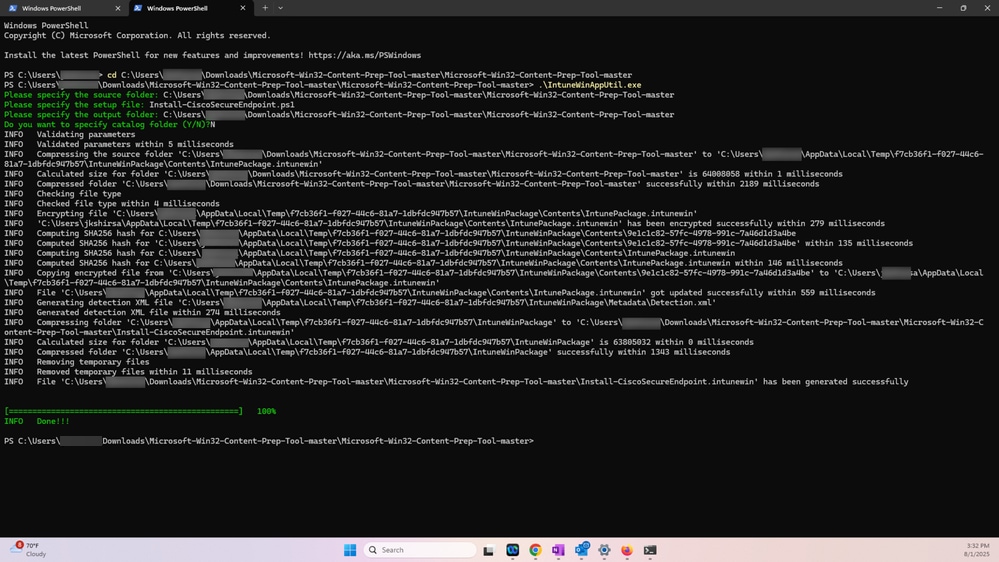The height and width of the screenshot is (562, 999).
Task: Open the https://aka.ms/PSWindows link
Action: pyautogui.click(x=365, y=55)
